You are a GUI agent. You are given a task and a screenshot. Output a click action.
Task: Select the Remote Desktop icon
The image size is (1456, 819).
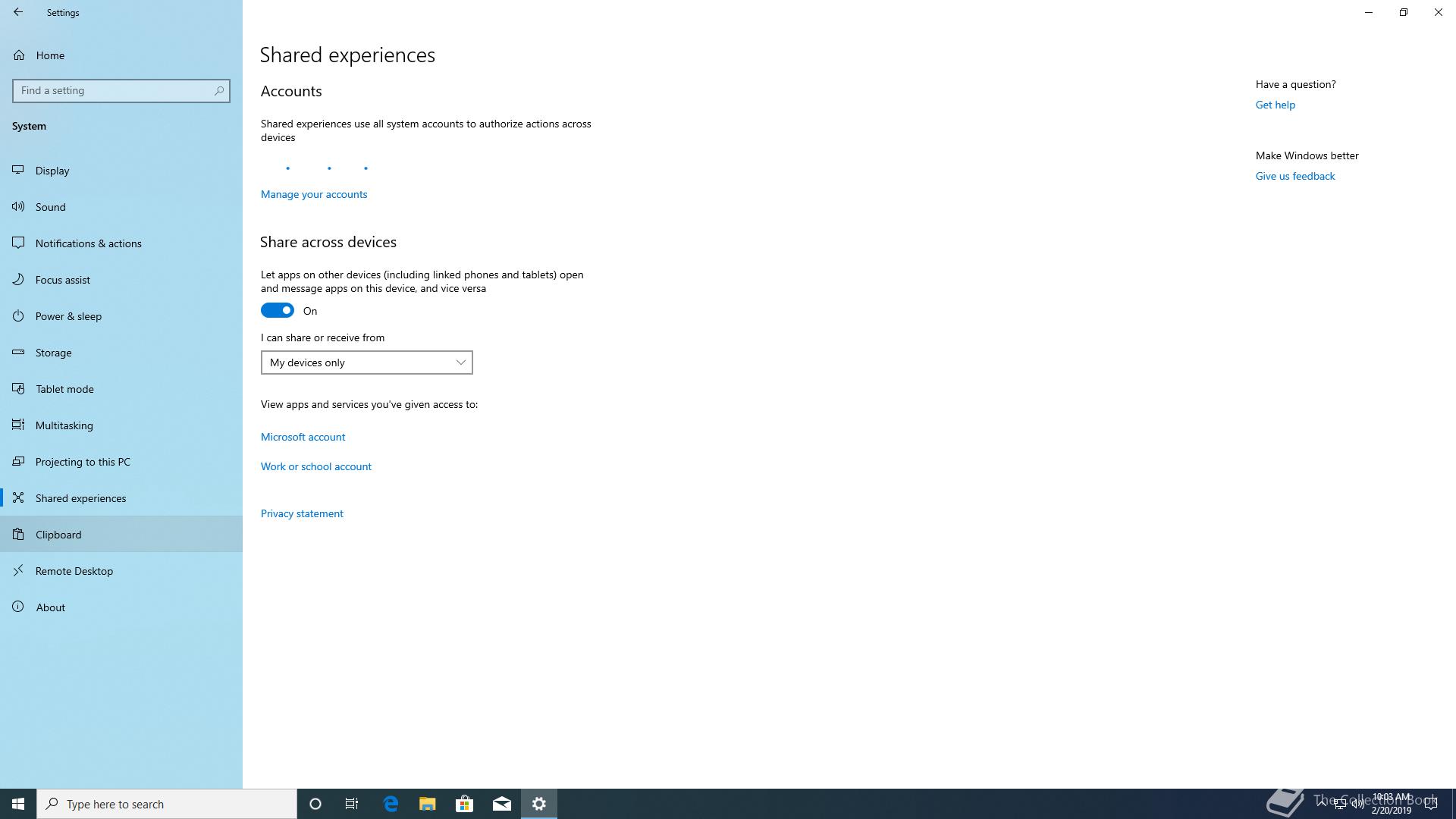coord(18,570)
